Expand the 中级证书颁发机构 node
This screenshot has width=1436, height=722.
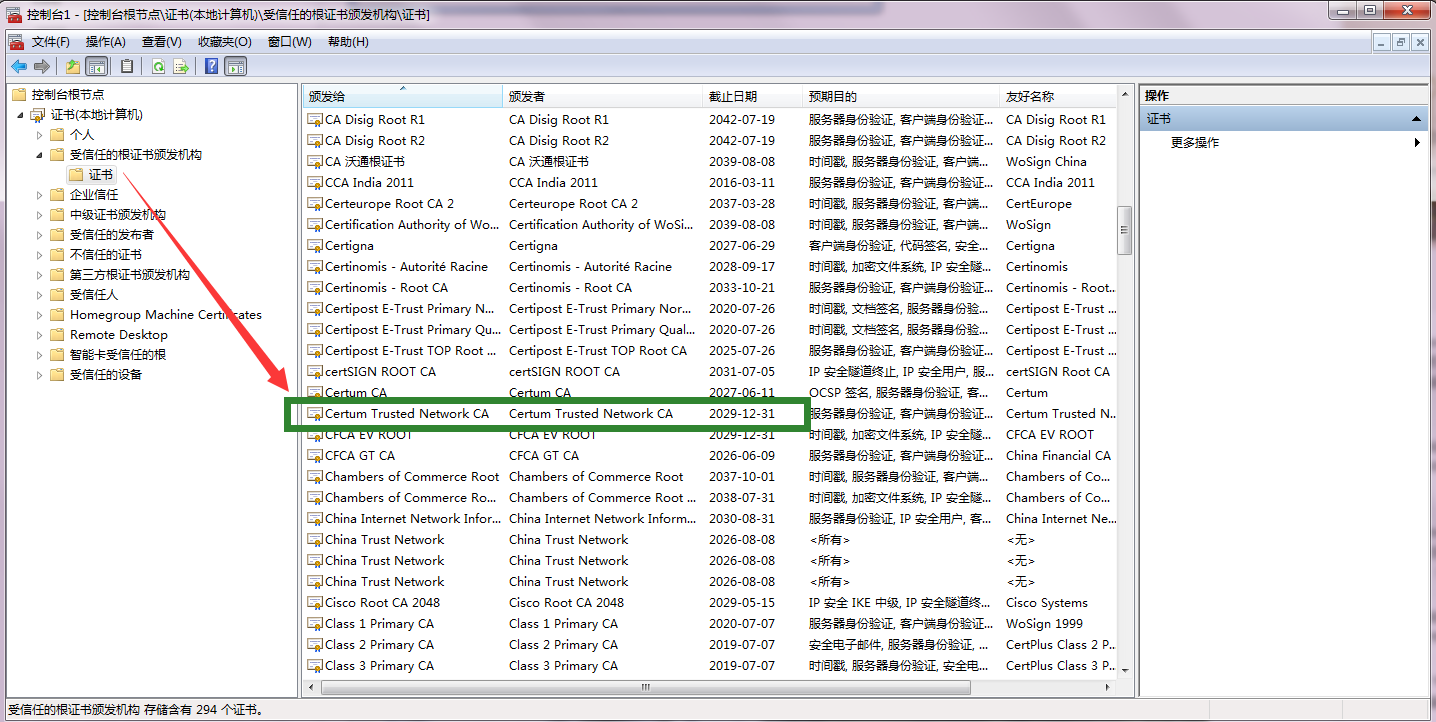(40, 215)
